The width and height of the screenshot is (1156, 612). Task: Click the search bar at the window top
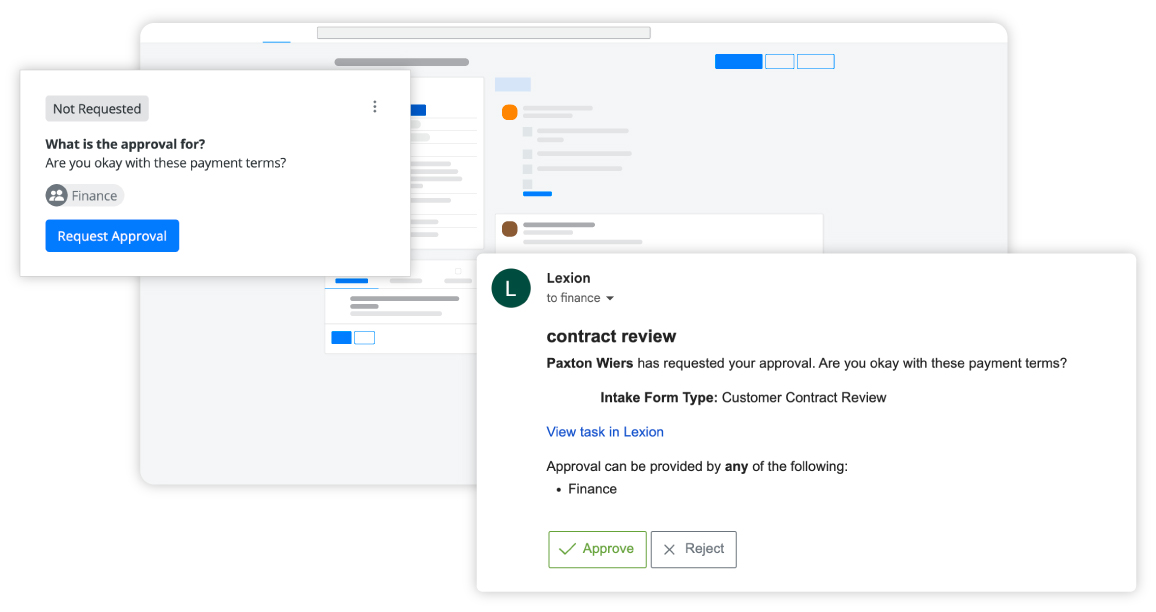(483, 31)
